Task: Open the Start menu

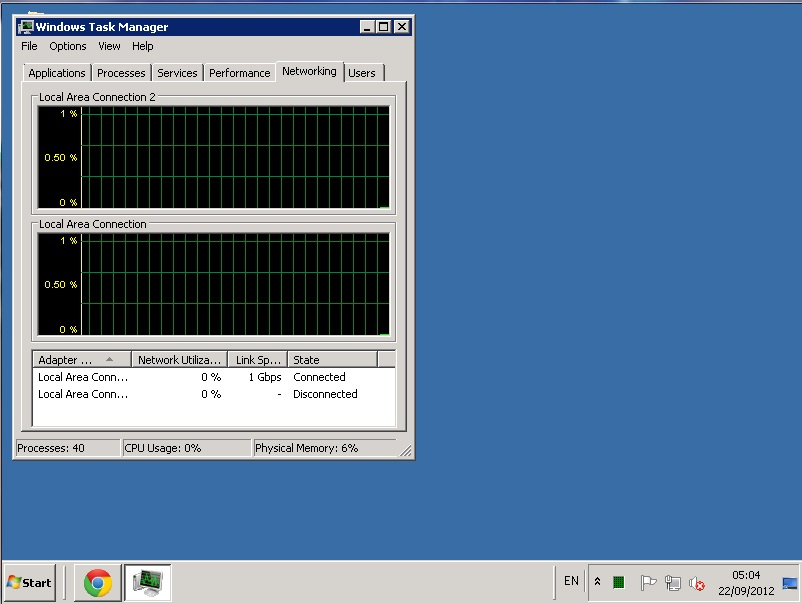Action: pos(30,582)
